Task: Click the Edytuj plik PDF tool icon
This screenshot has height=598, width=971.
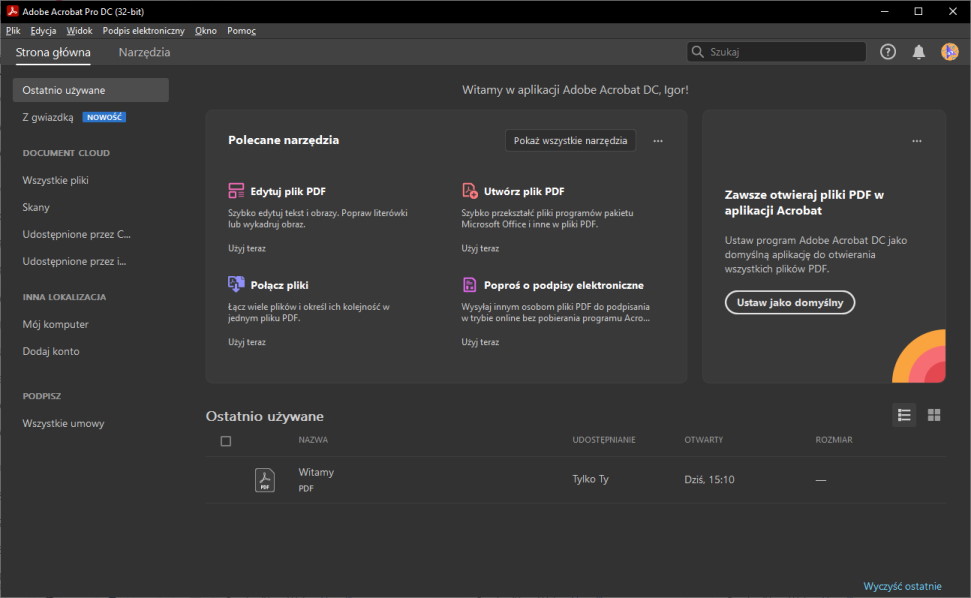Action: tap(236, 191)
